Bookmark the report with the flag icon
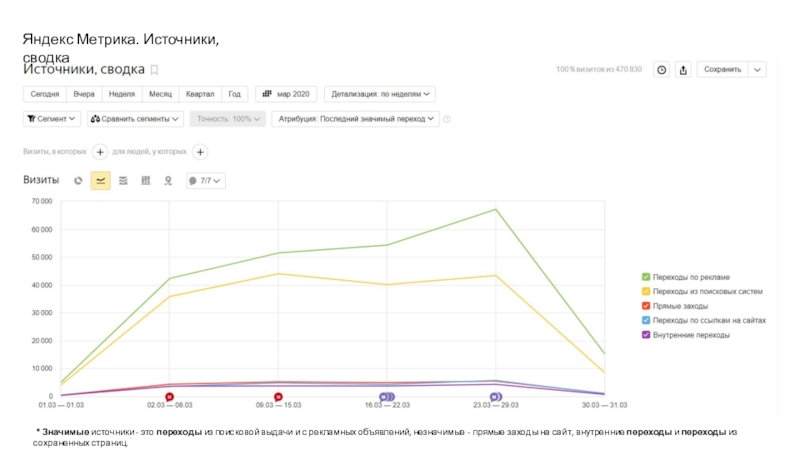800x450 pixels. pos(153,70)
